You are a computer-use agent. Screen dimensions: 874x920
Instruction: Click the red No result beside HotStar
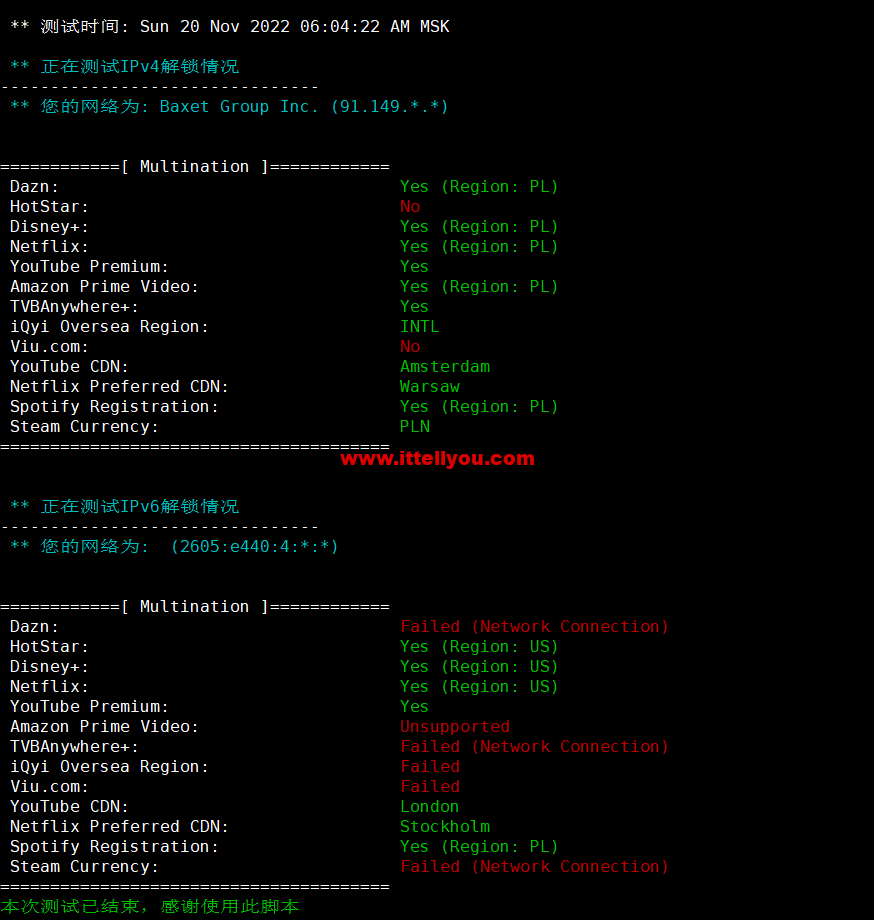click(410, 207)
